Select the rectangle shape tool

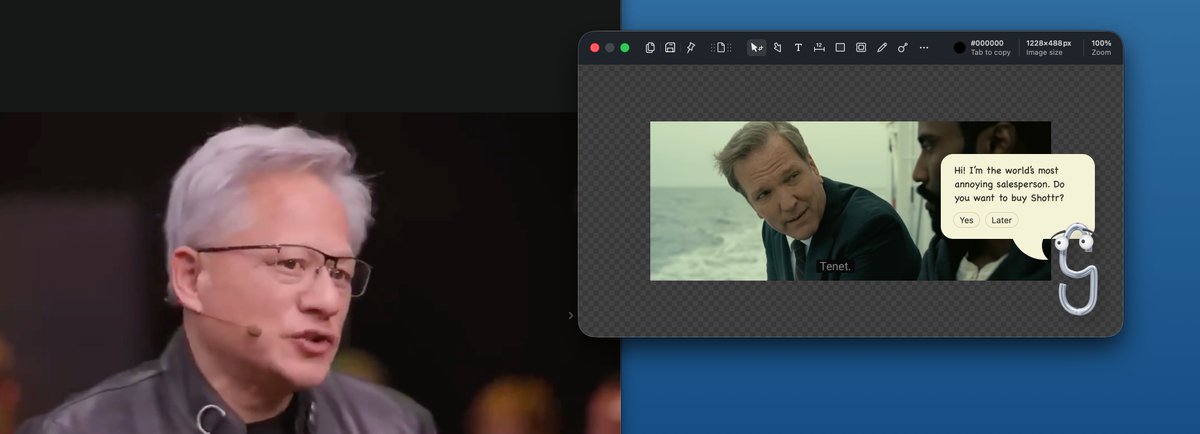(x=840, y=47)
